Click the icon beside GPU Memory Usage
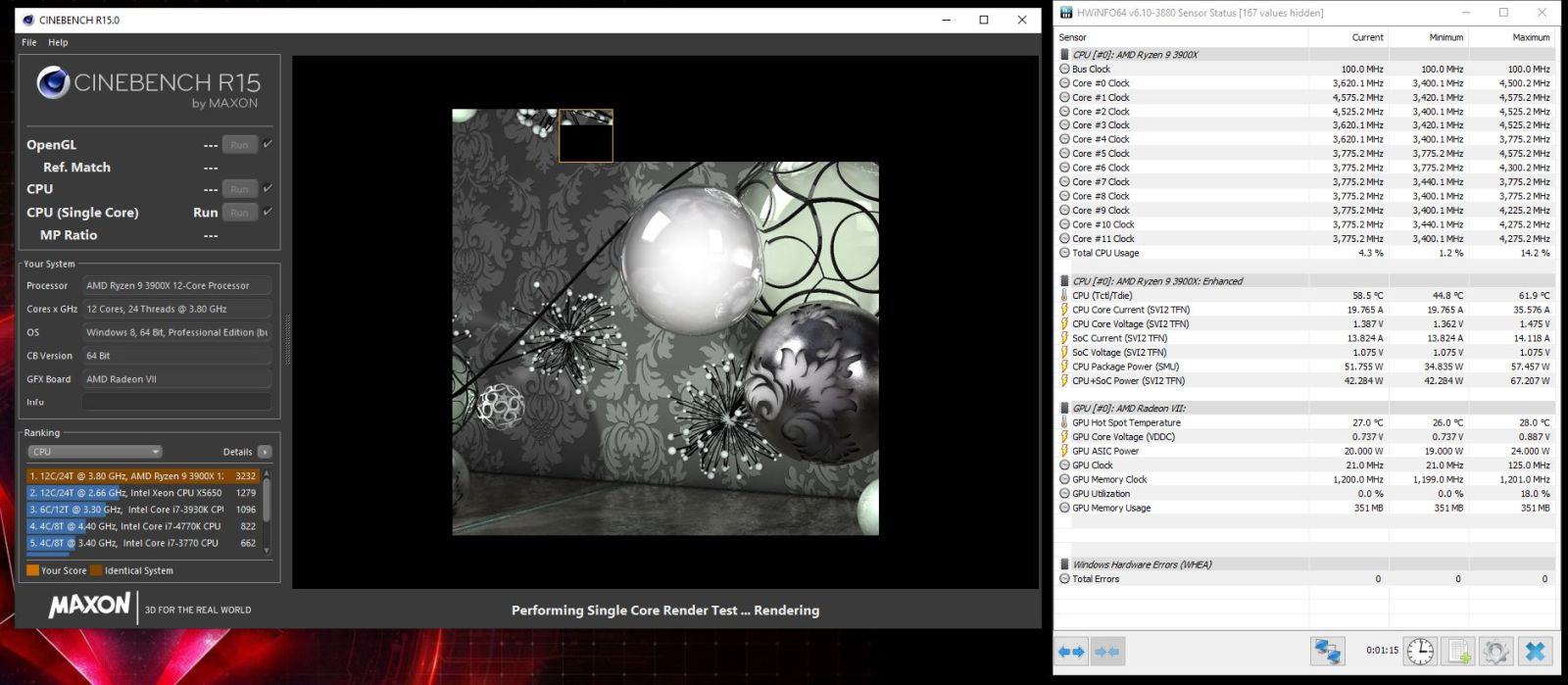The height and width of the screenshot is (685, 1568). [1064, 508]
